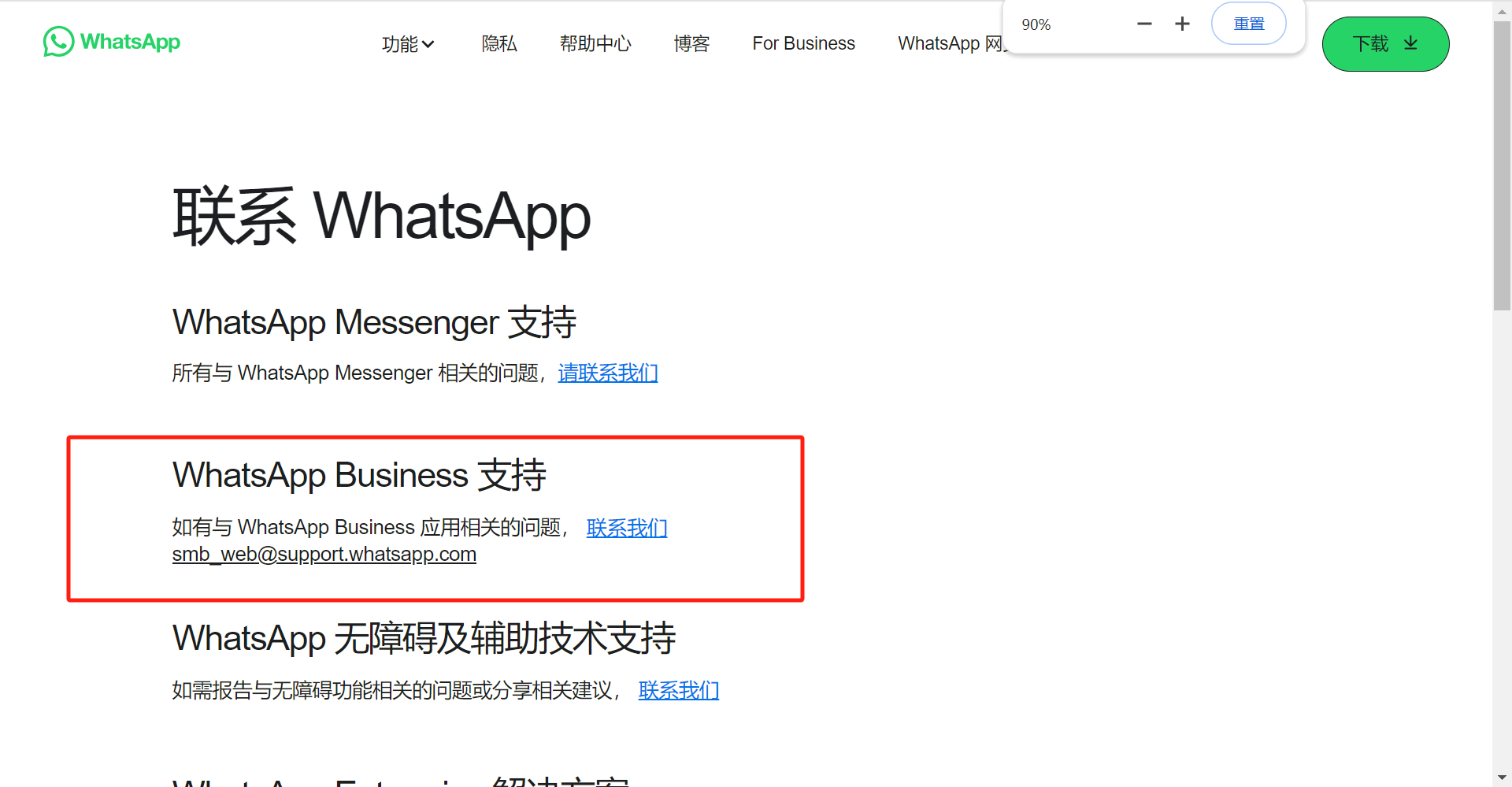Open the 隐私 menu item
This screenshot has width=1512, height=787.
tap(499, 44)
